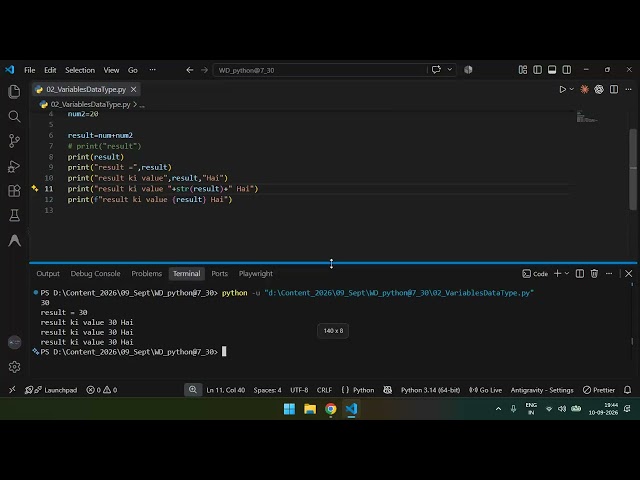Open the Go menu
This screenshot has width=640, height=480.
pyautogui.click(x=133, y=70)
